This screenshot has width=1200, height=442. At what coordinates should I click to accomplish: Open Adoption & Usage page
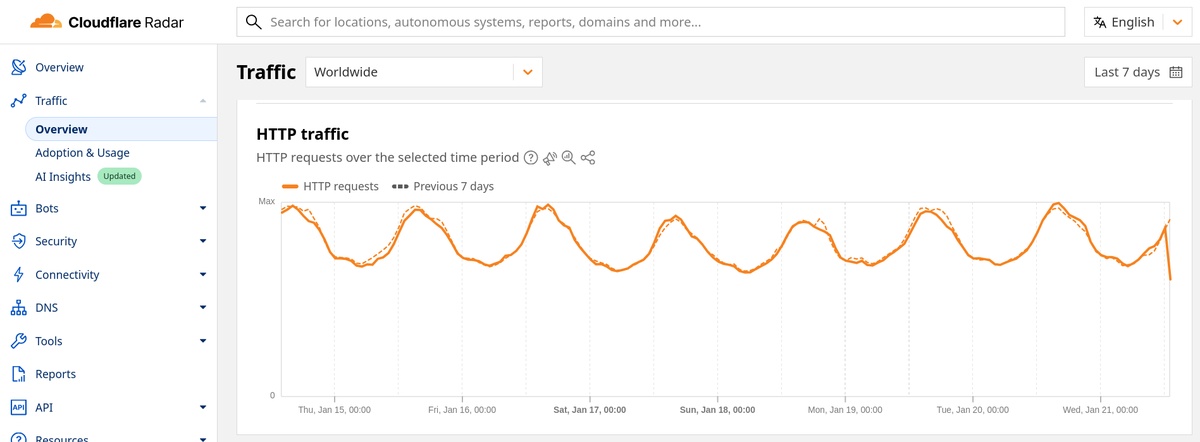point(82,153)
